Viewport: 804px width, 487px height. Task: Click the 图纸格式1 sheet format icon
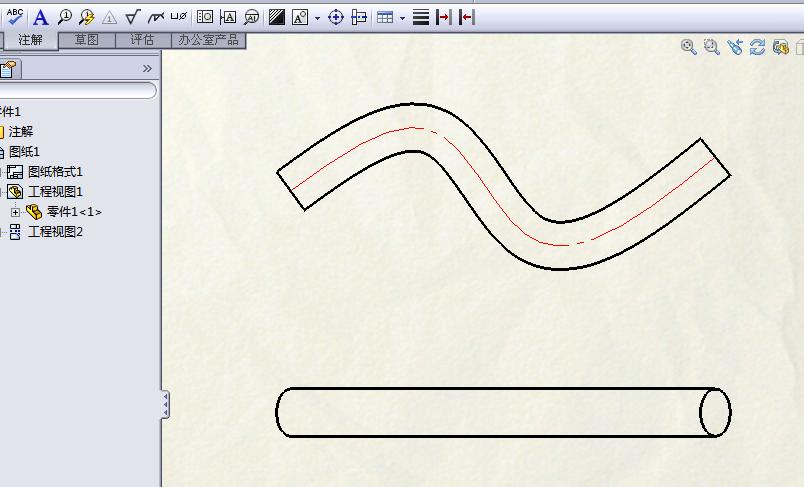coord(15,172)
